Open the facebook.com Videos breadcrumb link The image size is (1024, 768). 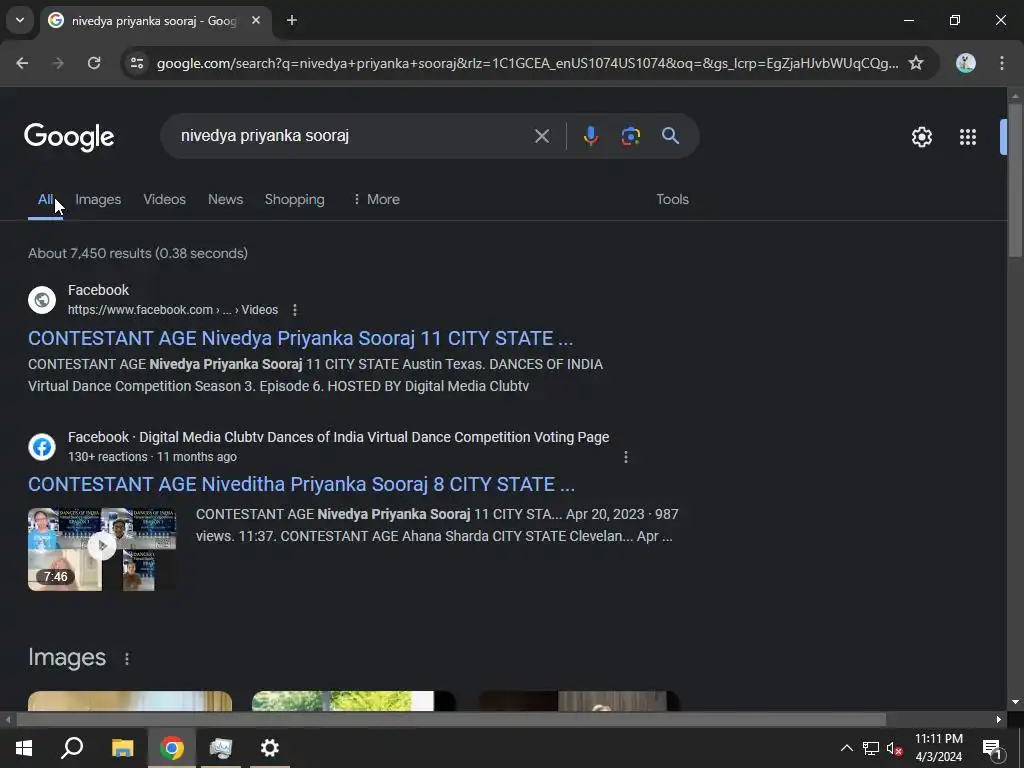[x=173, y=310]
